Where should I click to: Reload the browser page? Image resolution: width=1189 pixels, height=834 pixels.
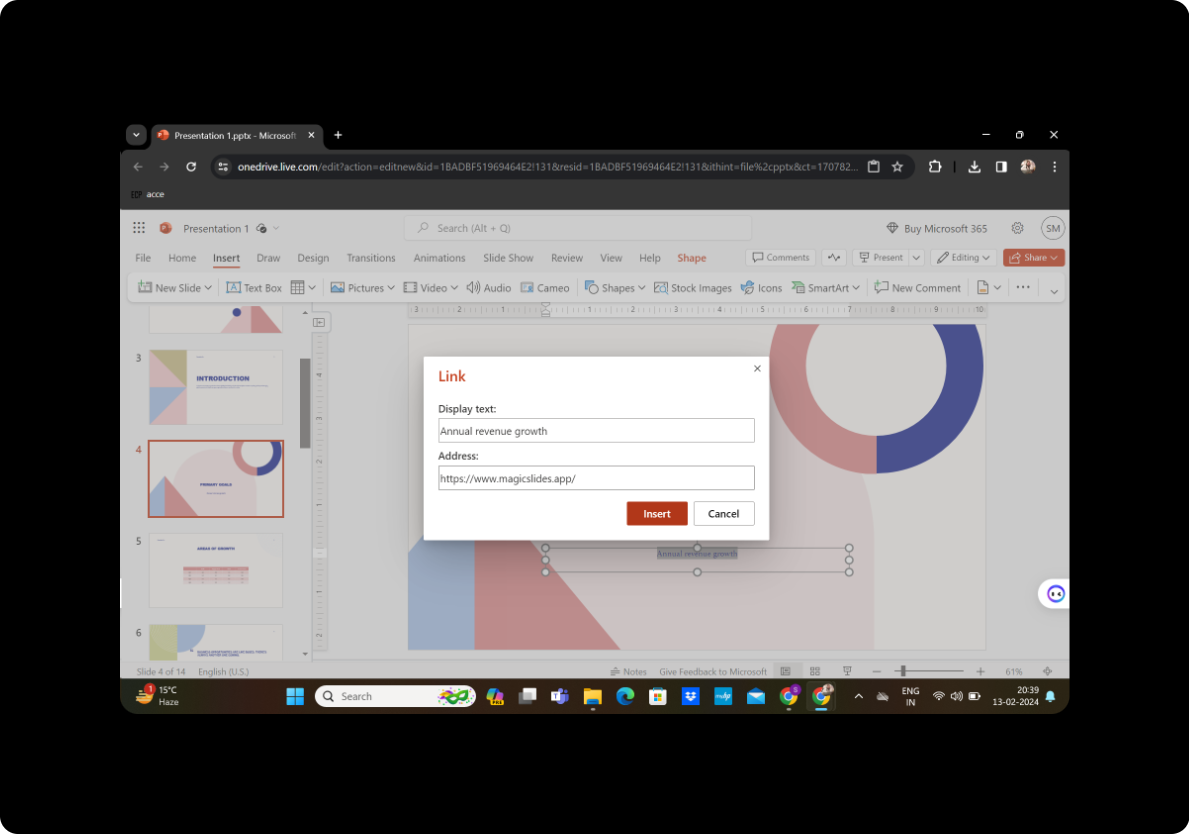click(x=191, y=167)
